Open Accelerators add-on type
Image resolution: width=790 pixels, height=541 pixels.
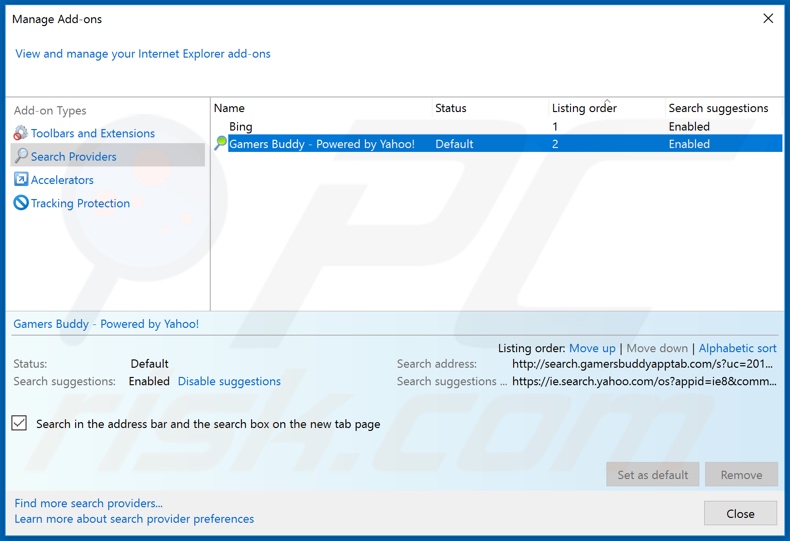click(62, 180)
